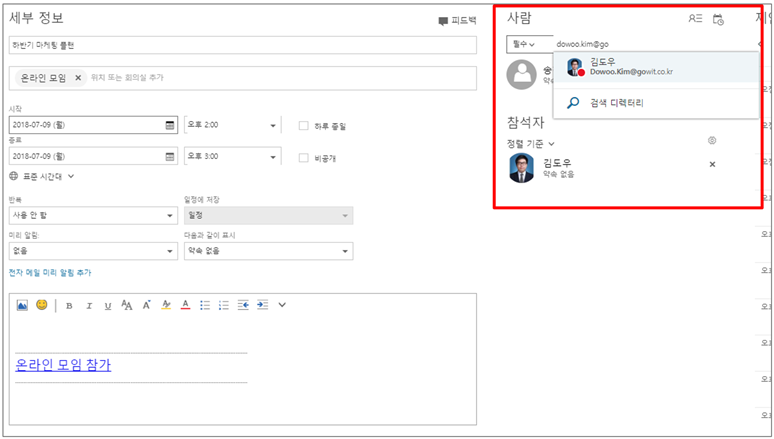
Task: Click 전자 메일 미리 알림 추가 link
Action: pyautogui.click(x=49, y=272)
